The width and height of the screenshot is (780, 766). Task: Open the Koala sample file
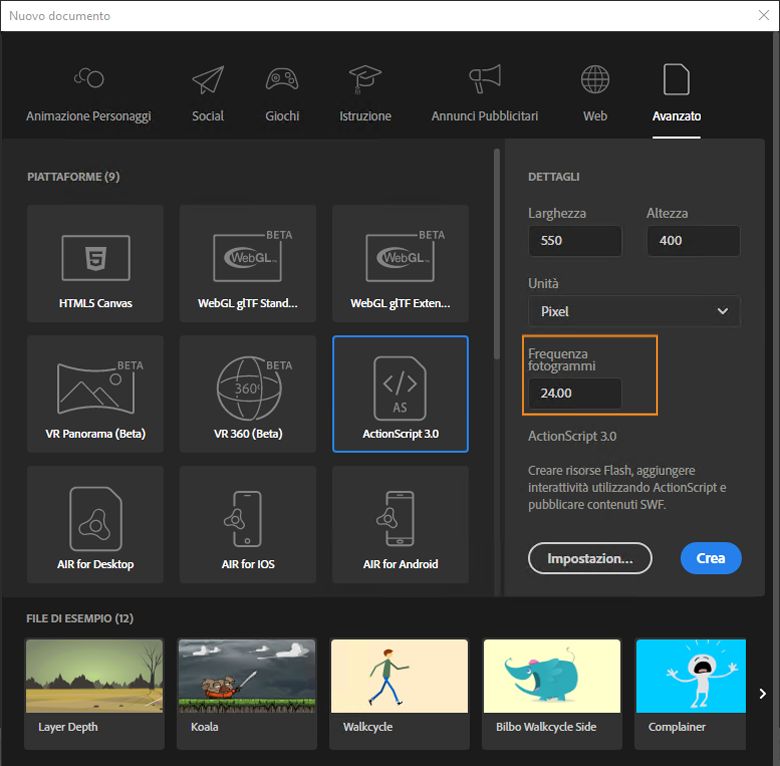click(x=247, y=694)
